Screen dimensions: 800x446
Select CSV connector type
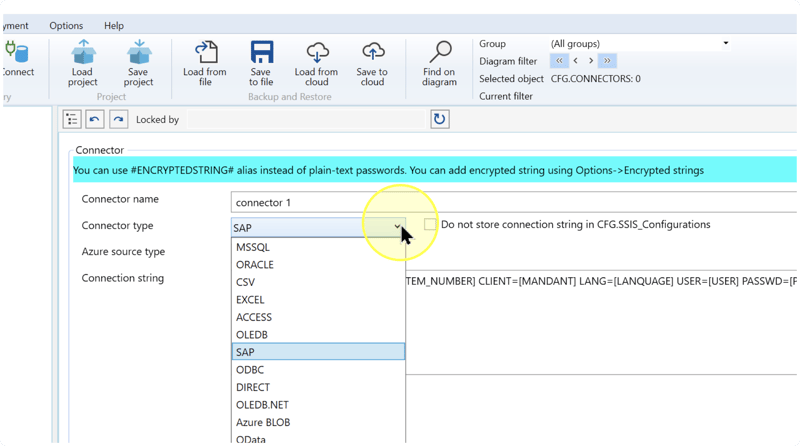(x=318, y=282)
